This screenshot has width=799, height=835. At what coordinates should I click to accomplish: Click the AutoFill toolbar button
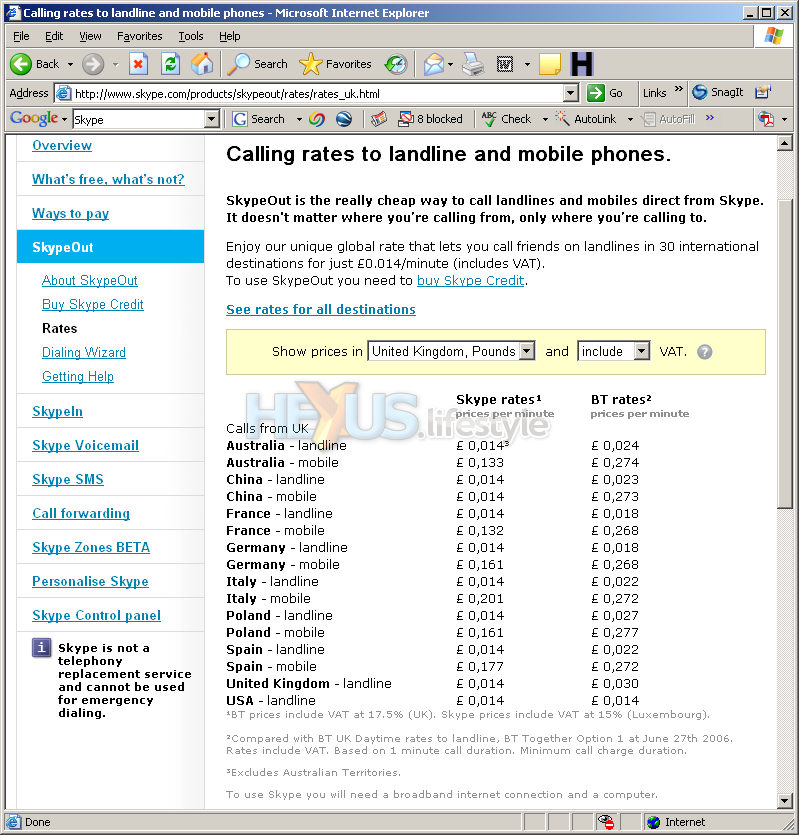coord(668,119)
